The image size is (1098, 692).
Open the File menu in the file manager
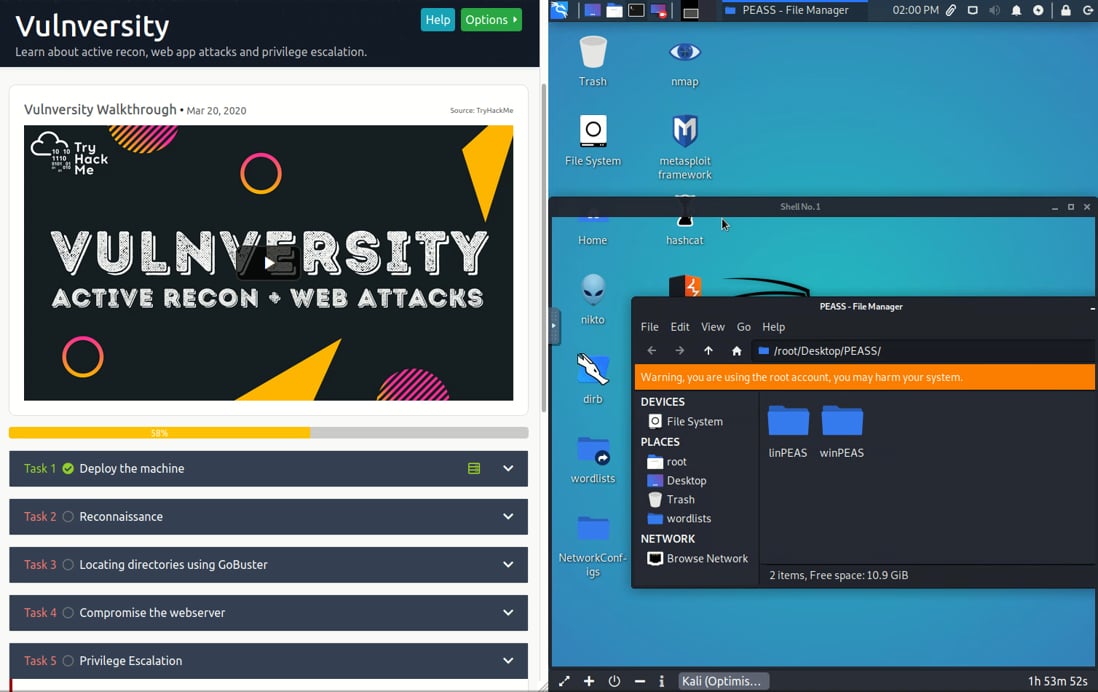pyautogui.click(x=649, y=327)
